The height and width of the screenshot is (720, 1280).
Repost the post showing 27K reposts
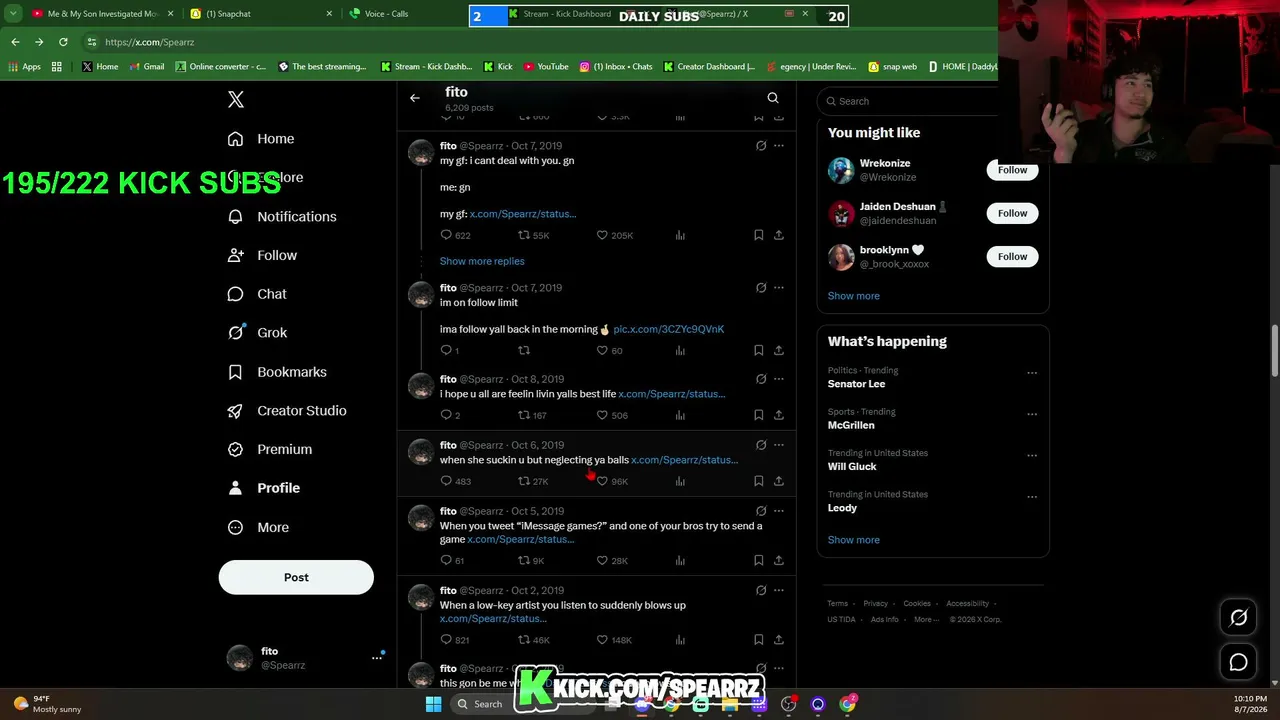click(x=523, y=481)
